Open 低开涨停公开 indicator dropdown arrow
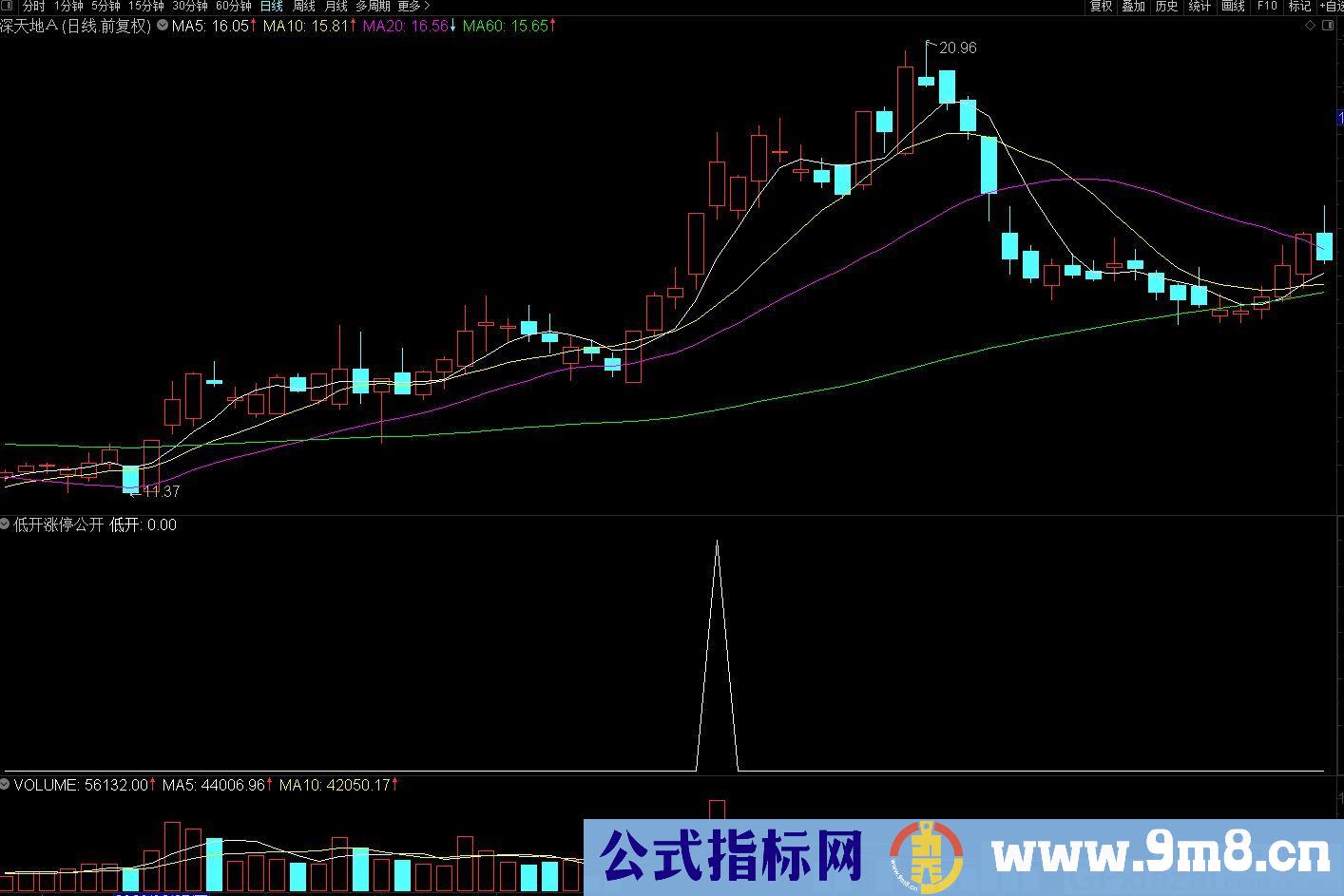The width and height of the screenshot is (1344, 896). click(x=6, y=524)
